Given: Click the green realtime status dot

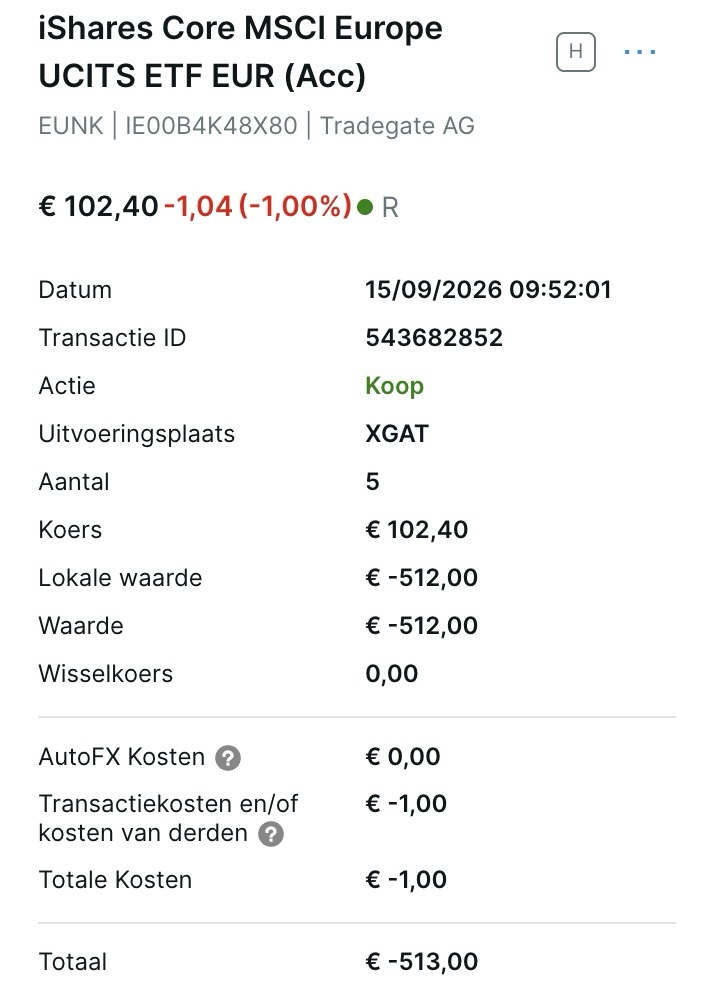Looking at the screenshot, I should [365, 207].
